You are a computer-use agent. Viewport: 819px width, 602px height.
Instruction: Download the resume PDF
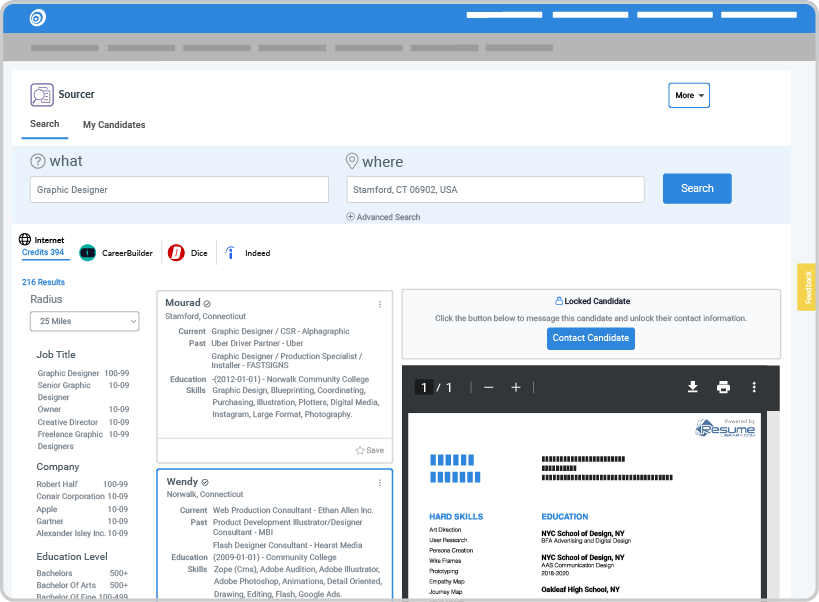(693, 387)
